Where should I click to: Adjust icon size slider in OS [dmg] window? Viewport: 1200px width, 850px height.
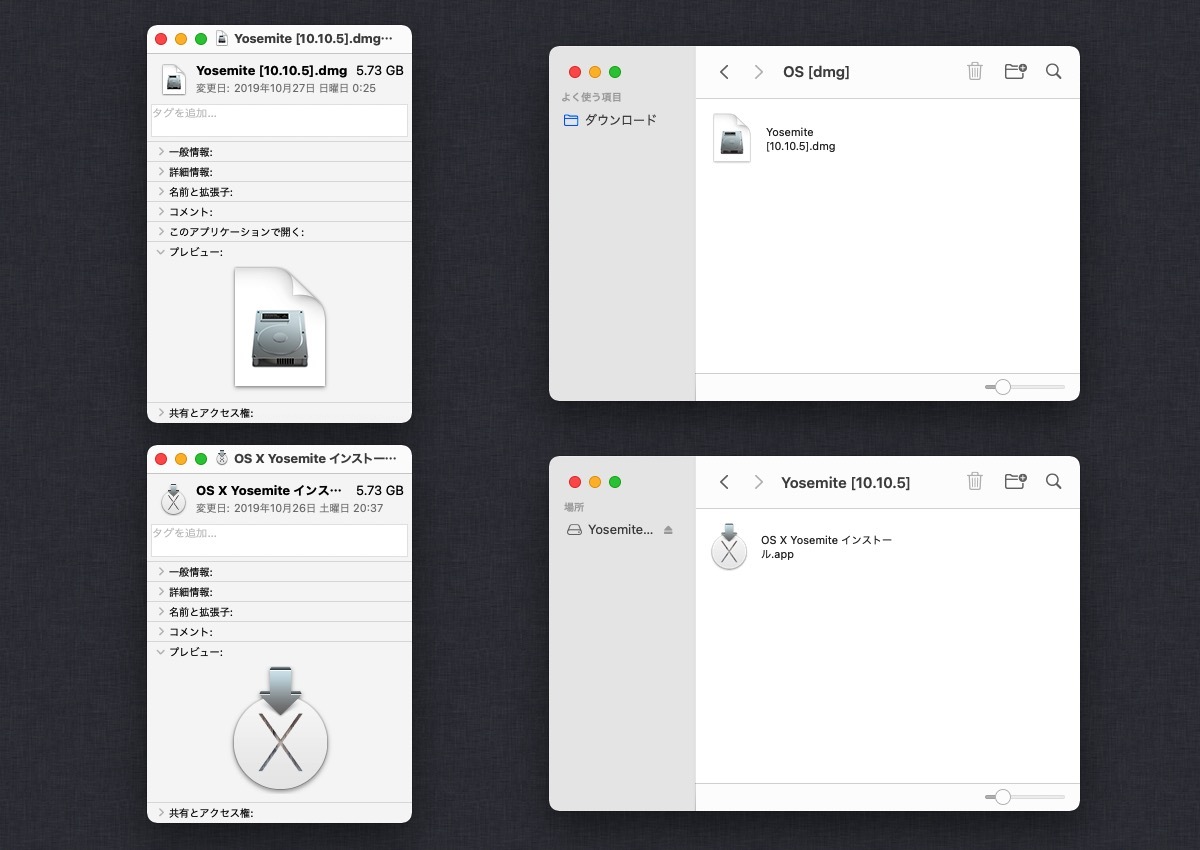pyautogui.click(x=1003, y=387)
